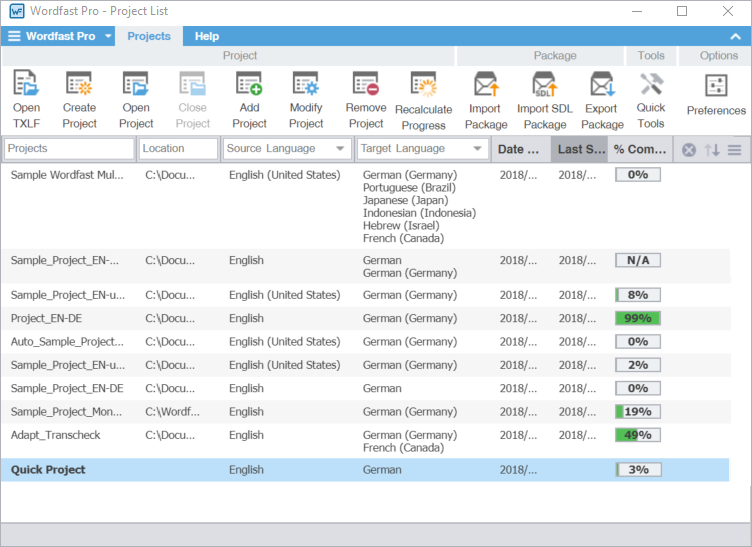
Task: Select the Sample_Project_EN-DE row
Action: coord(365,388)
